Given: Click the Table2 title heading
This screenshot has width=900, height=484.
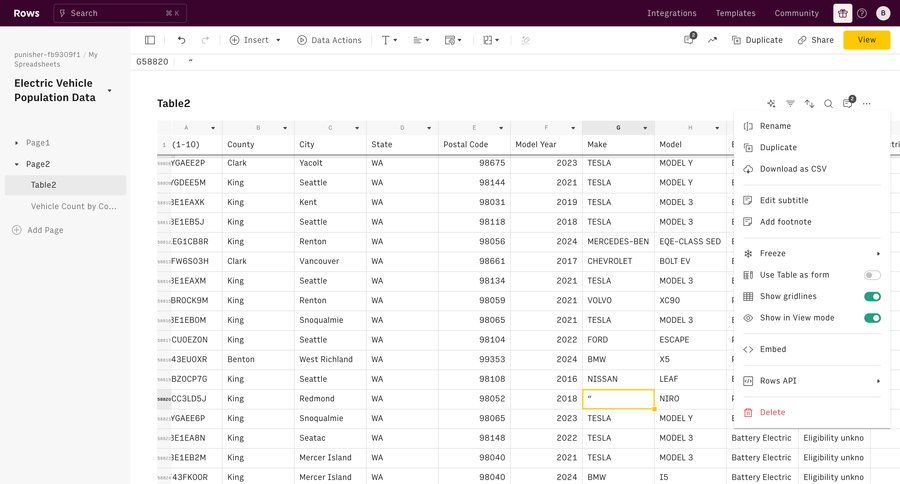Looking at the screenshot, I should point(173,103).
